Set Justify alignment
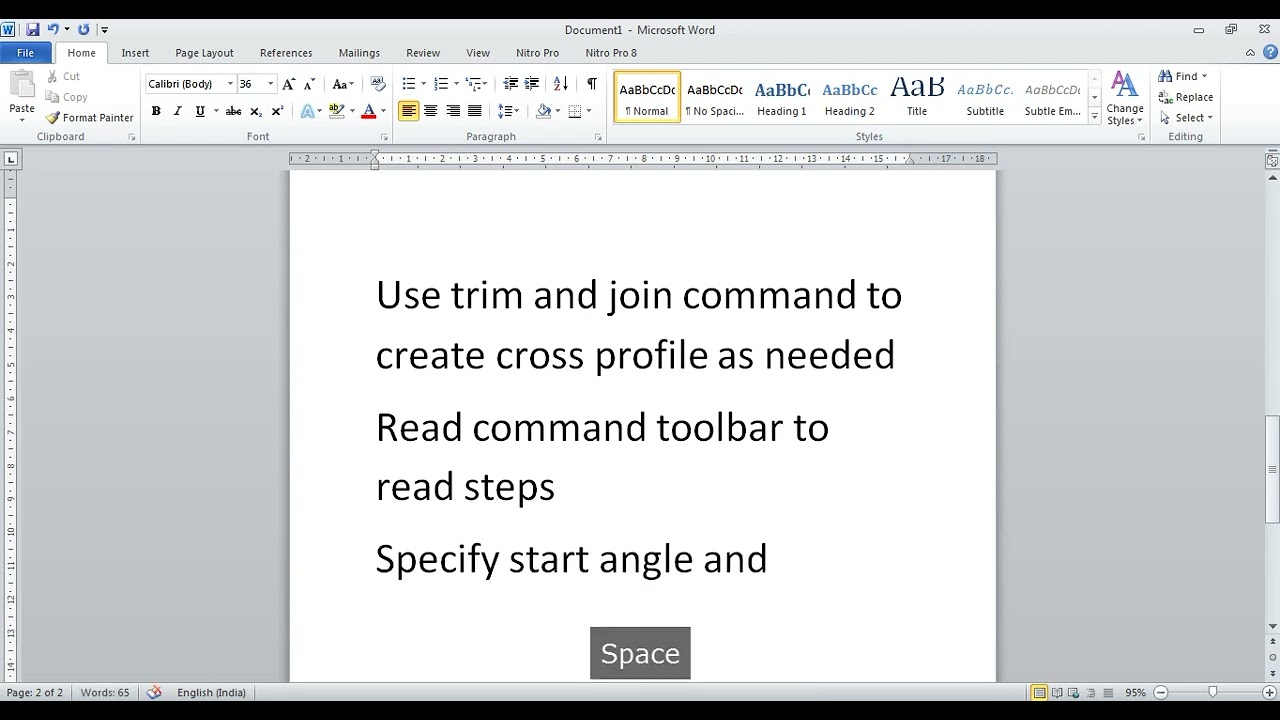Screen dimensions: 1280x720 tap(475, 111)
